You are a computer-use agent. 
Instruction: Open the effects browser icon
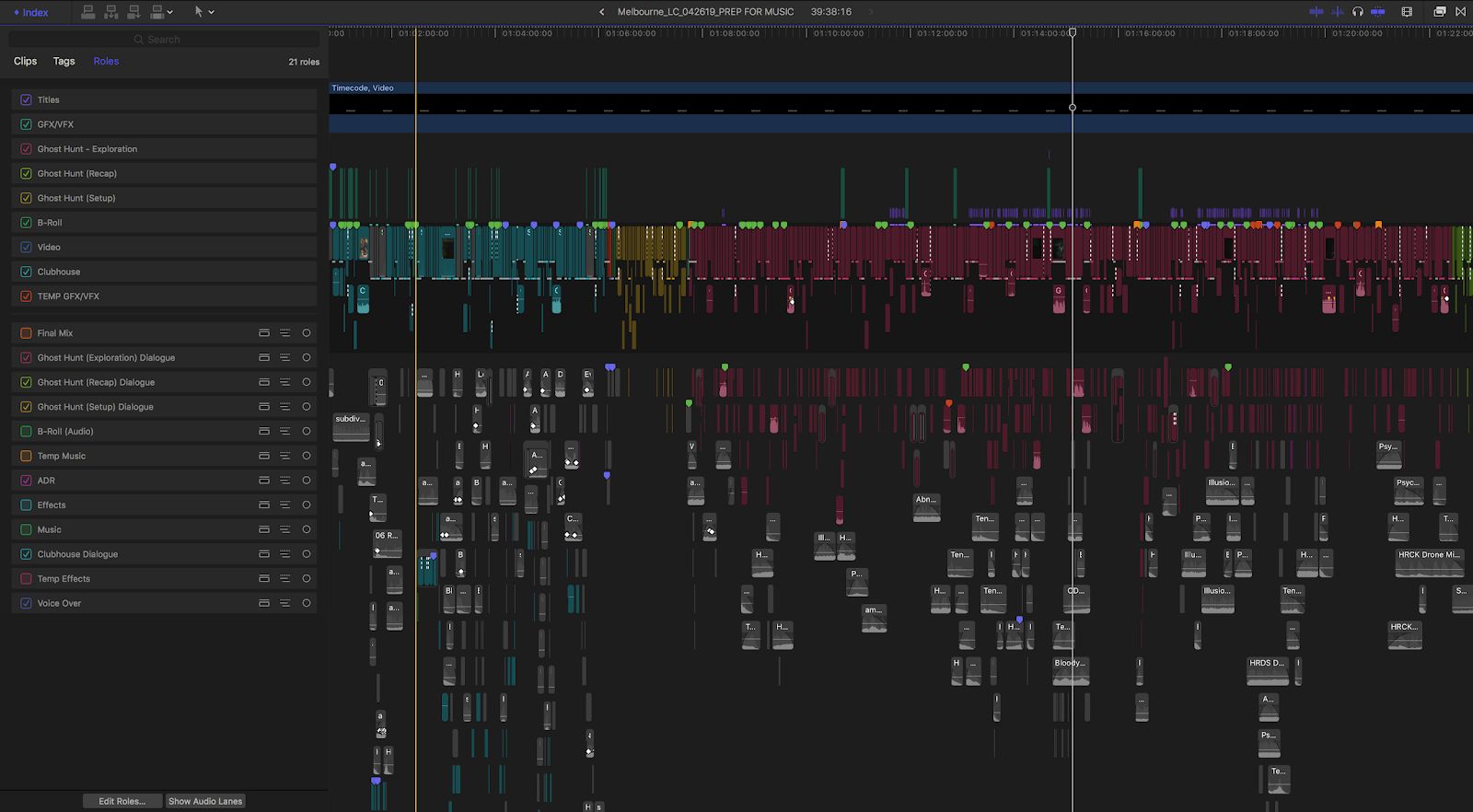point(1440,12)
